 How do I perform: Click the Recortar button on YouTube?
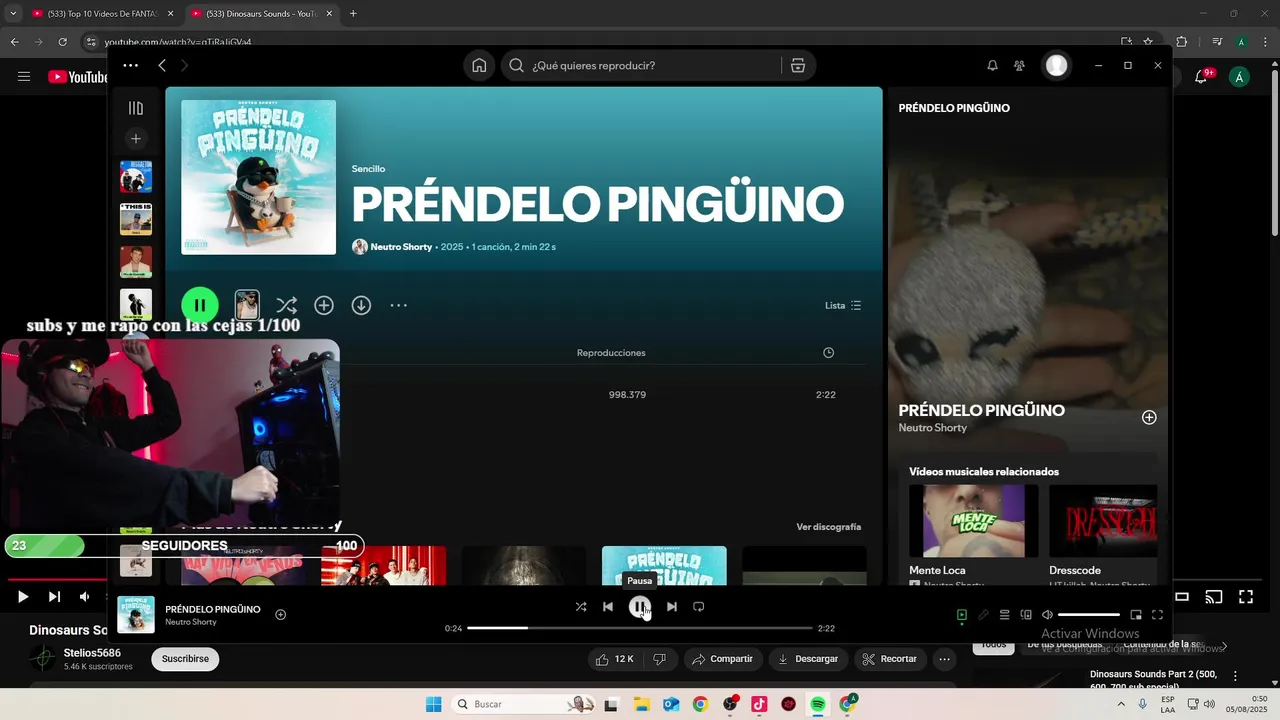click(x=891, y=659)
